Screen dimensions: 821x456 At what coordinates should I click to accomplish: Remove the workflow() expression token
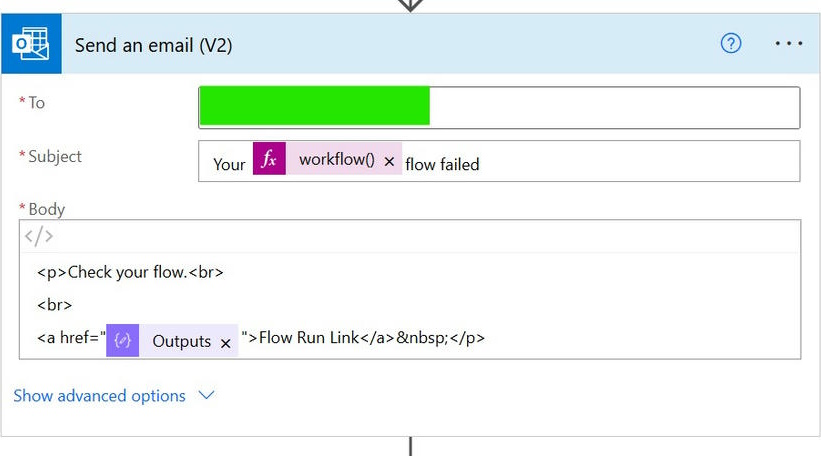click(x=389, y=161)
